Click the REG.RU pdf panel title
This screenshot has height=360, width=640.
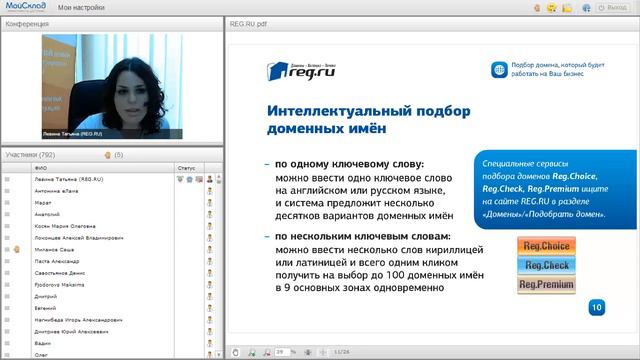(248, 24)
